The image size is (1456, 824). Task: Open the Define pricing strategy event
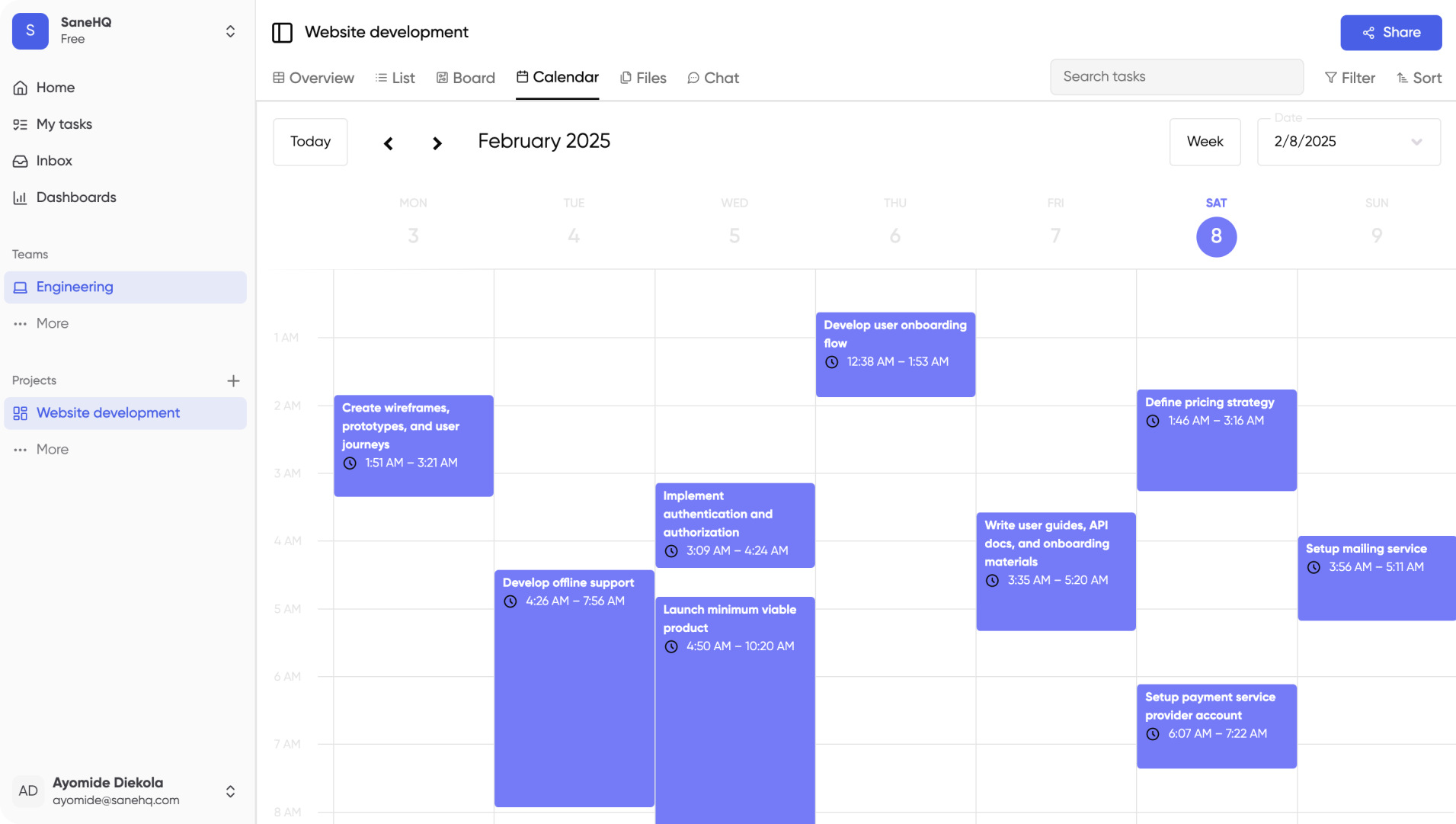(1216, 441)
